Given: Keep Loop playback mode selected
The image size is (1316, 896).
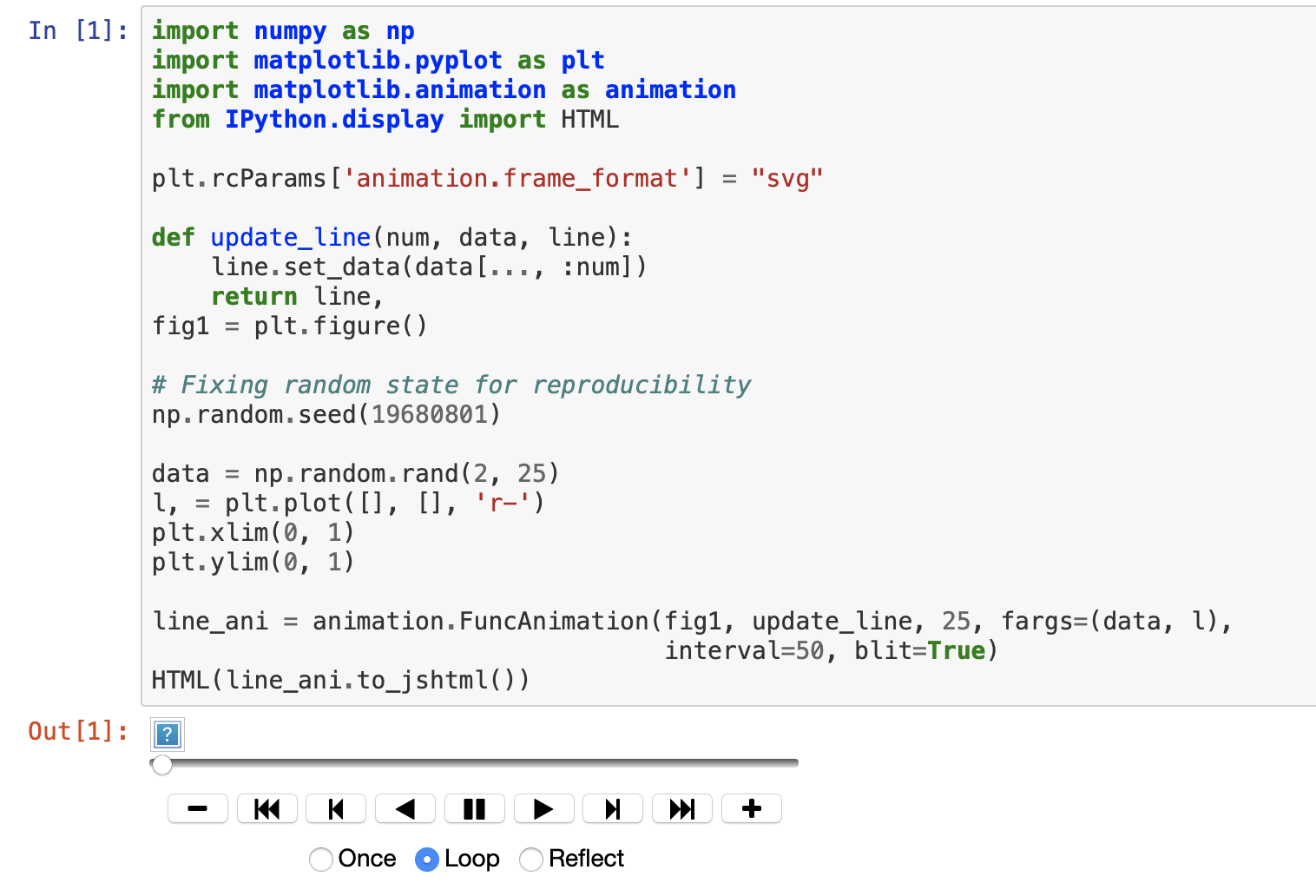Looking at the screenshot, I should [x=427, y=859].
